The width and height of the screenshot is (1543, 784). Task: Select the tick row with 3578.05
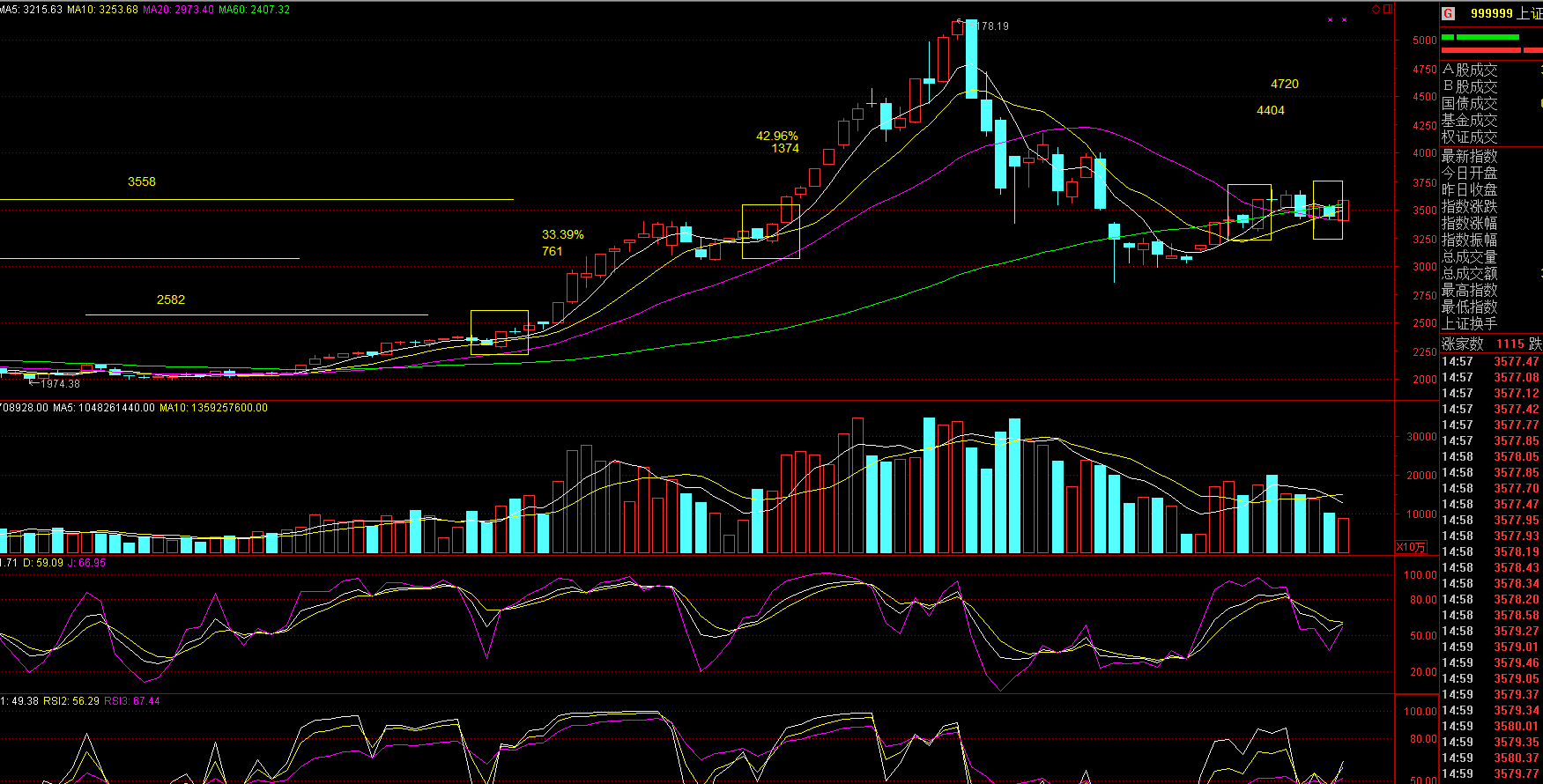coord(1492,456)
